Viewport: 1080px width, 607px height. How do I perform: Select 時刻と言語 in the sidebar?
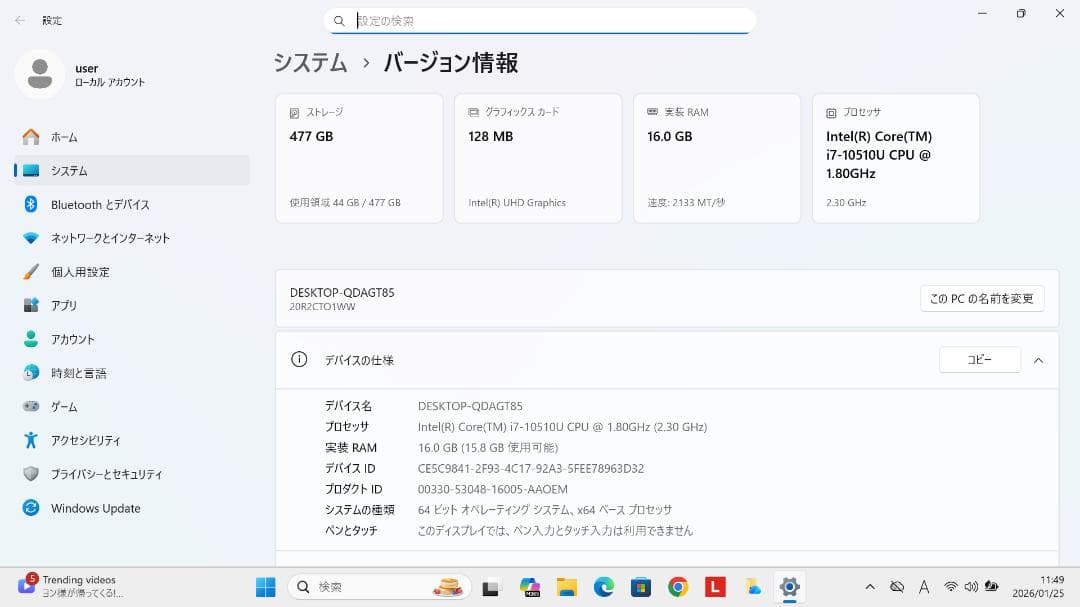tap(78, 372)
